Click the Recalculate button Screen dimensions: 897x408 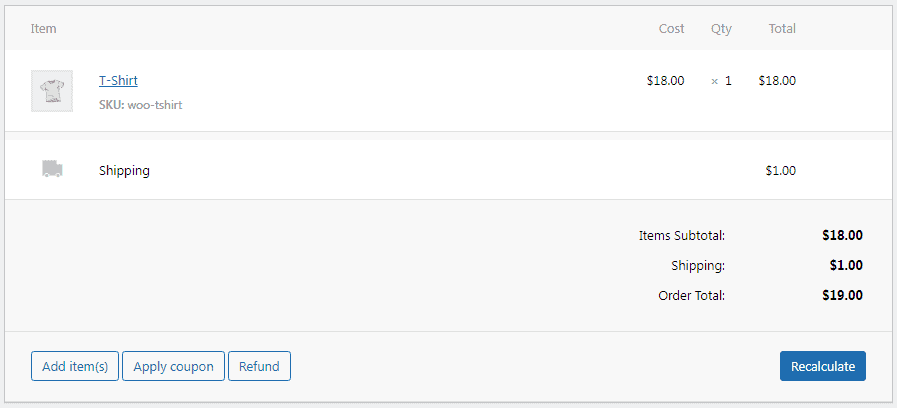pos(823,366)
